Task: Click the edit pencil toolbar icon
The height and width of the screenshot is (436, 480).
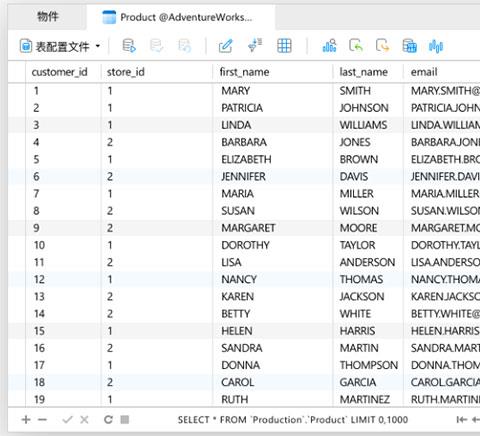Action: 226,46
